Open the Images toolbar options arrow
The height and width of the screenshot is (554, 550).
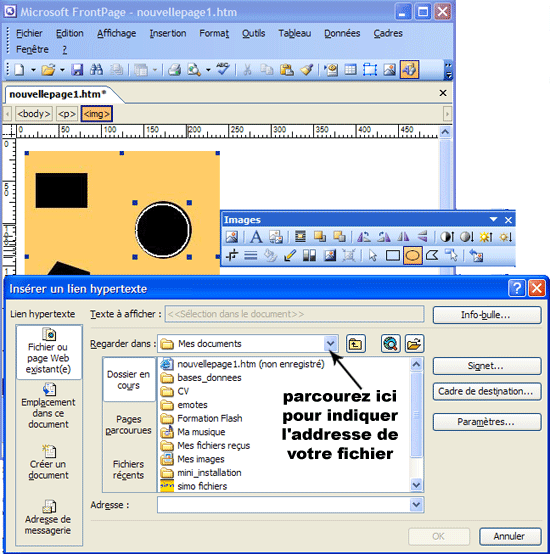click(493, 220)
